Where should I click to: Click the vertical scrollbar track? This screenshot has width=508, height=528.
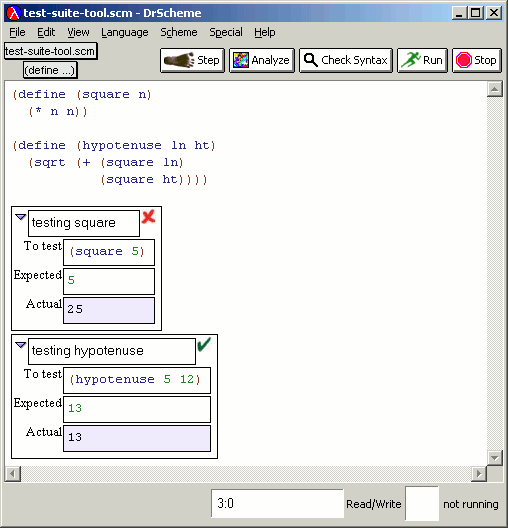pos(495,273)
